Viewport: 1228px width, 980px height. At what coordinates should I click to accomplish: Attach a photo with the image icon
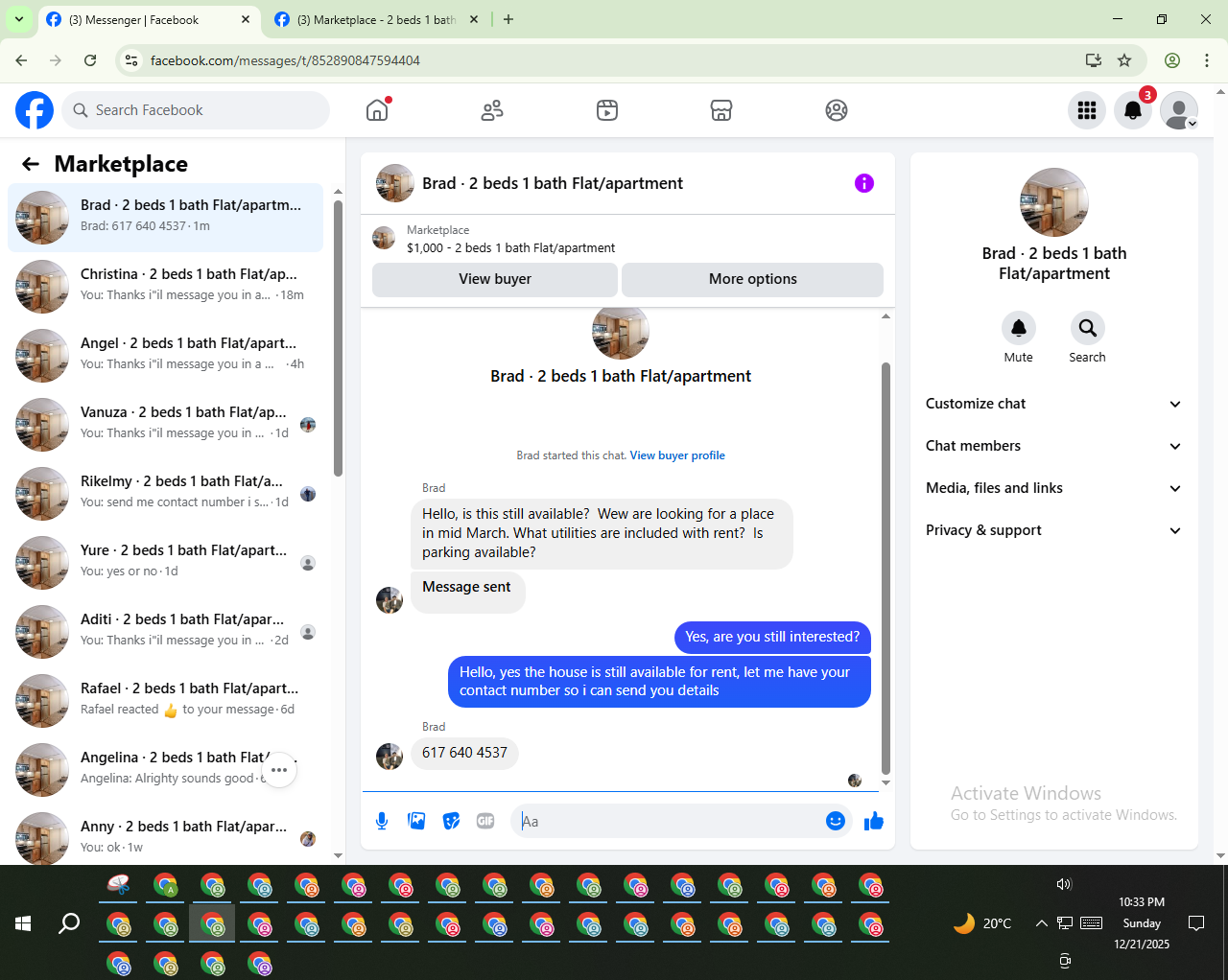416,821
